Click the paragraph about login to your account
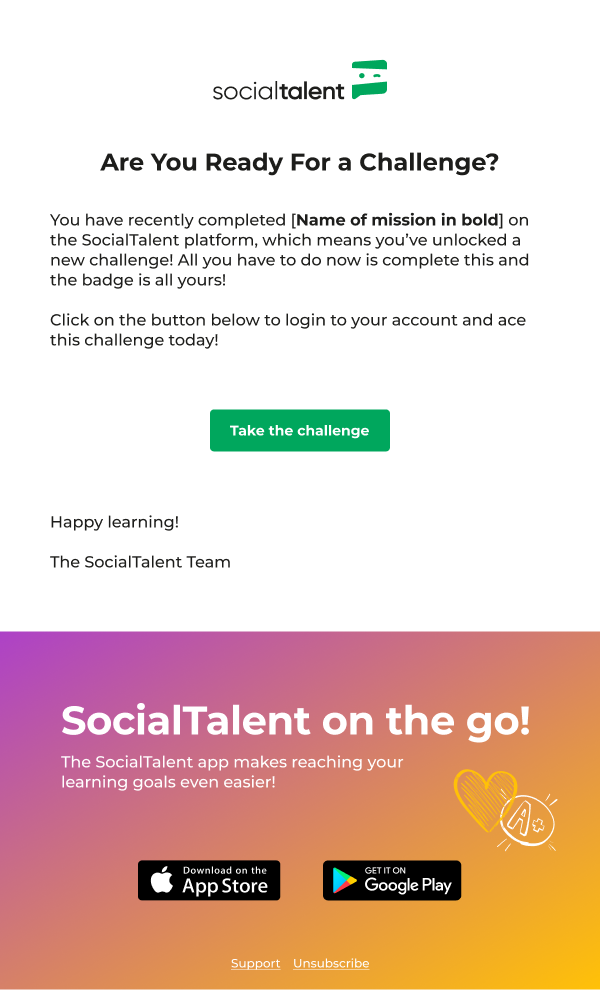The height and width of the screenshot is (990, 600). coord(288,330)
